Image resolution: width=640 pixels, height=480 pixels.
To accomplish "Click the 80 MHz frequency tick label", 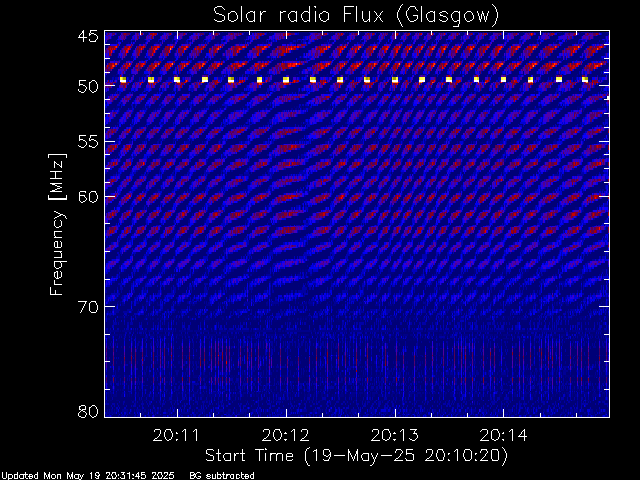I will pyautogui.click(x=87, y=411).
